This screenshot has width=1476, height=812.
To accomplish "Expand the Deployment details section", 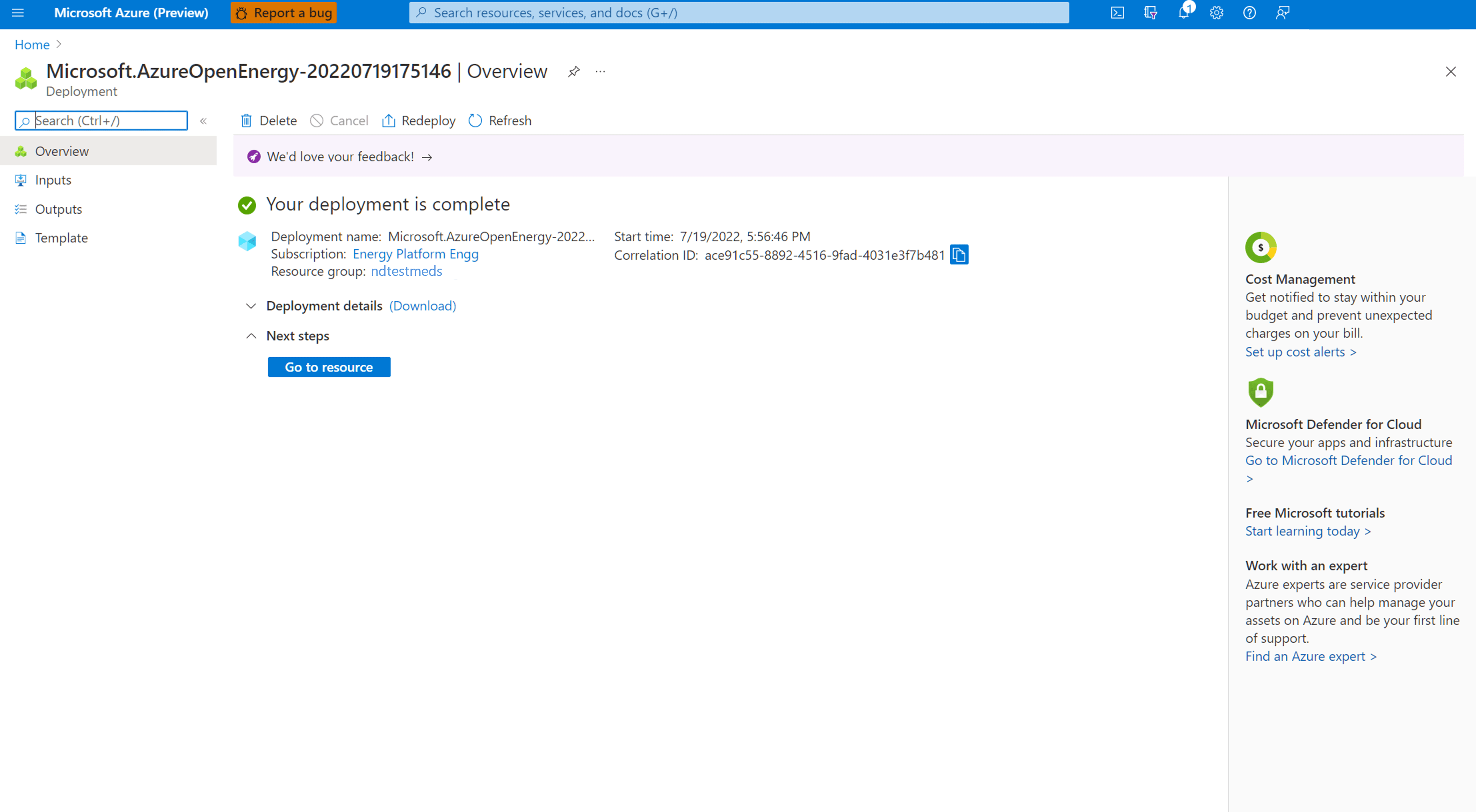I will [x=251, y=306].
